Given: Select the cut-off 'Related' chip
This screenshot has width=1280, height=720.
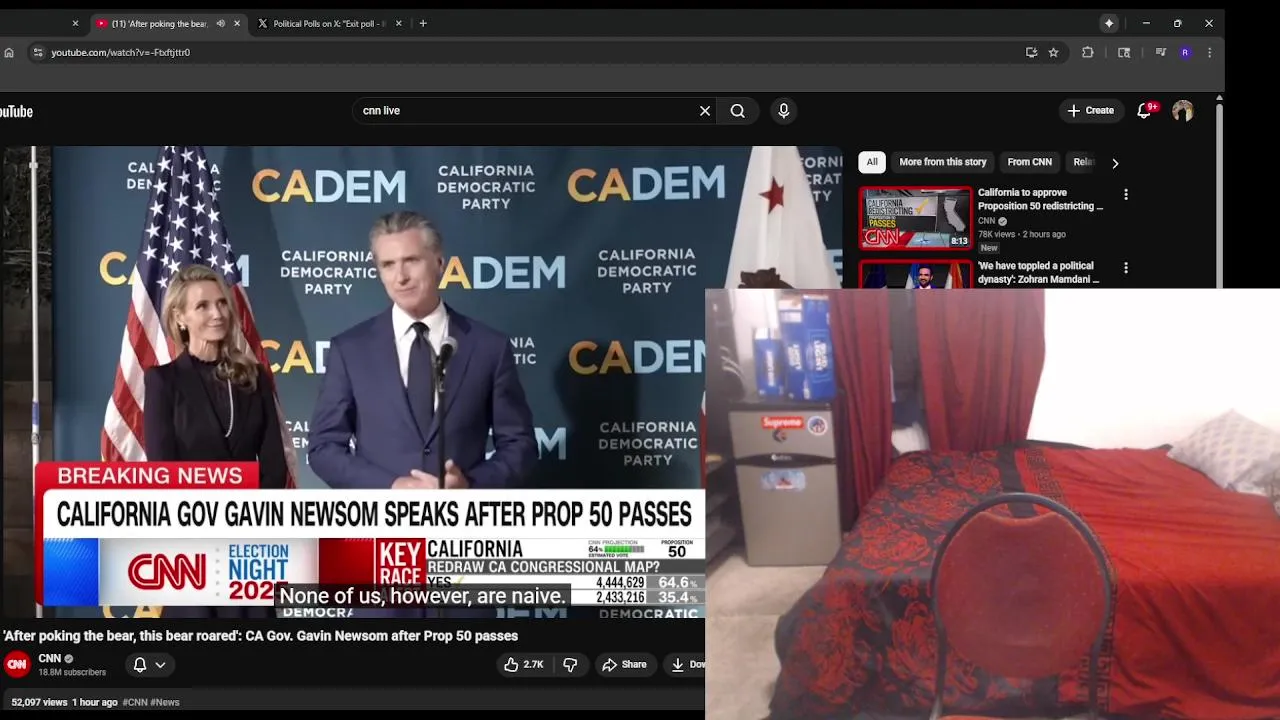Looking at the screenshot, I should (x=1083, y=162).
